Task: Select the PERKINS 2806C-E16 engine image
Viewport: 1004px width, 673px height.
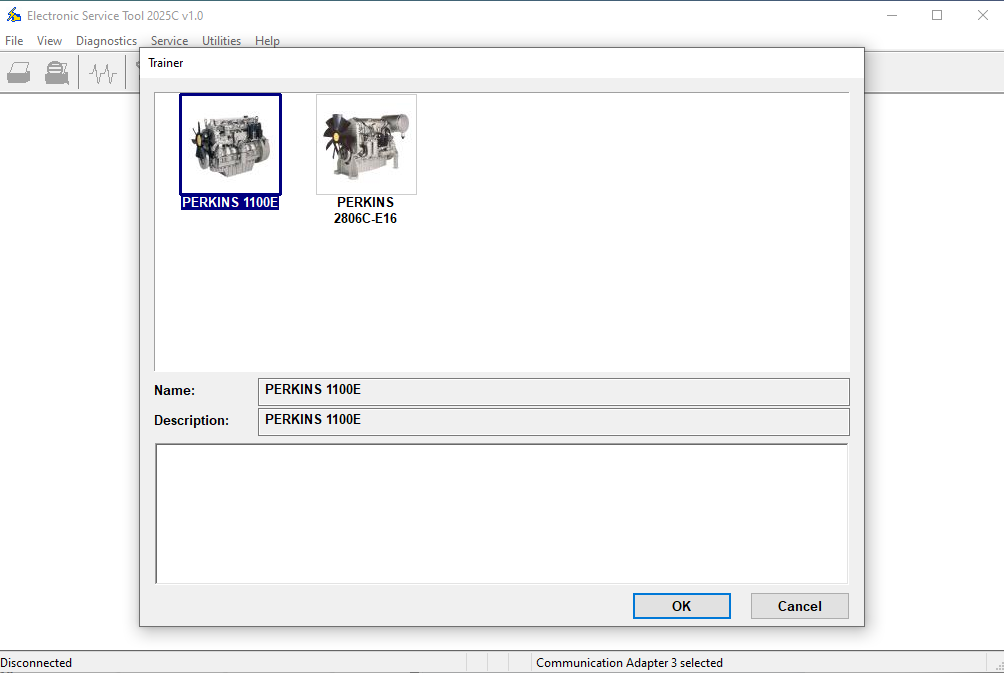Action: coord(366,144)
